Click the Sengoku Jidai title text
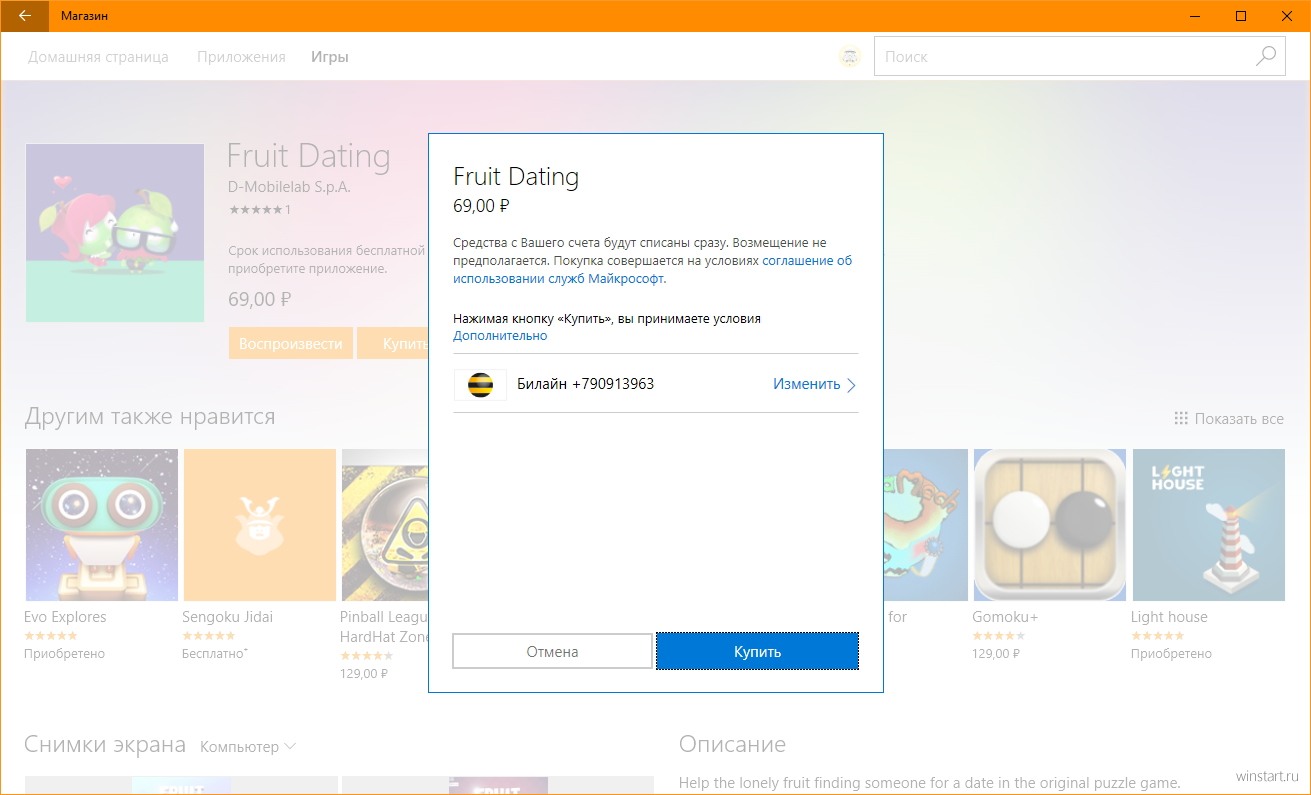Image resolution: width=1311 pixels, height=795 pixels. 227,617
